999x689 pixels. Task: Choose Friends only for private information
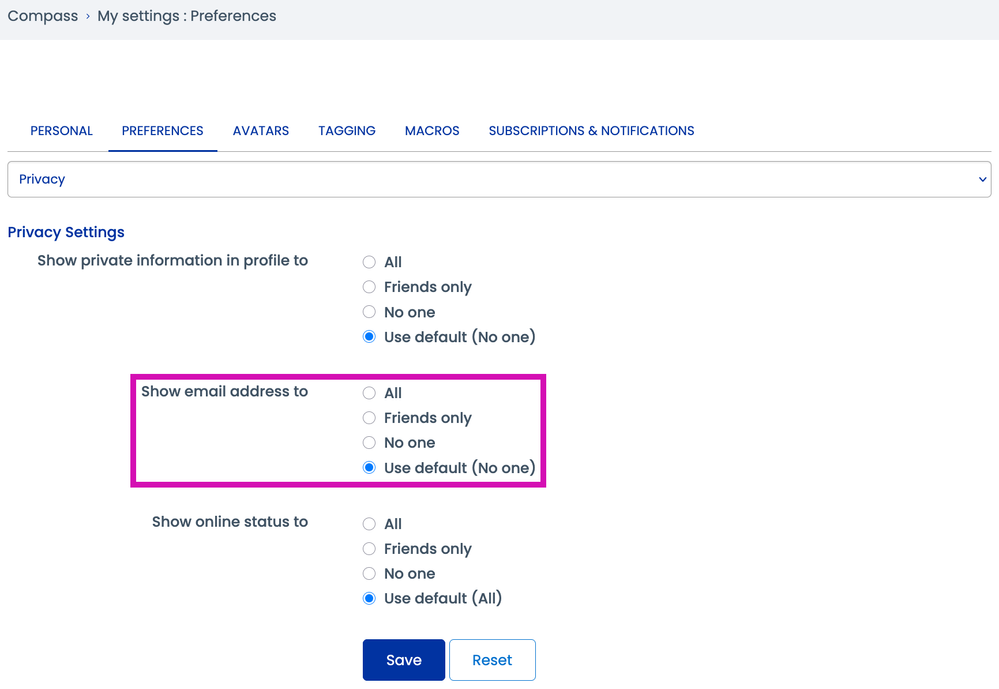point(369,287)
